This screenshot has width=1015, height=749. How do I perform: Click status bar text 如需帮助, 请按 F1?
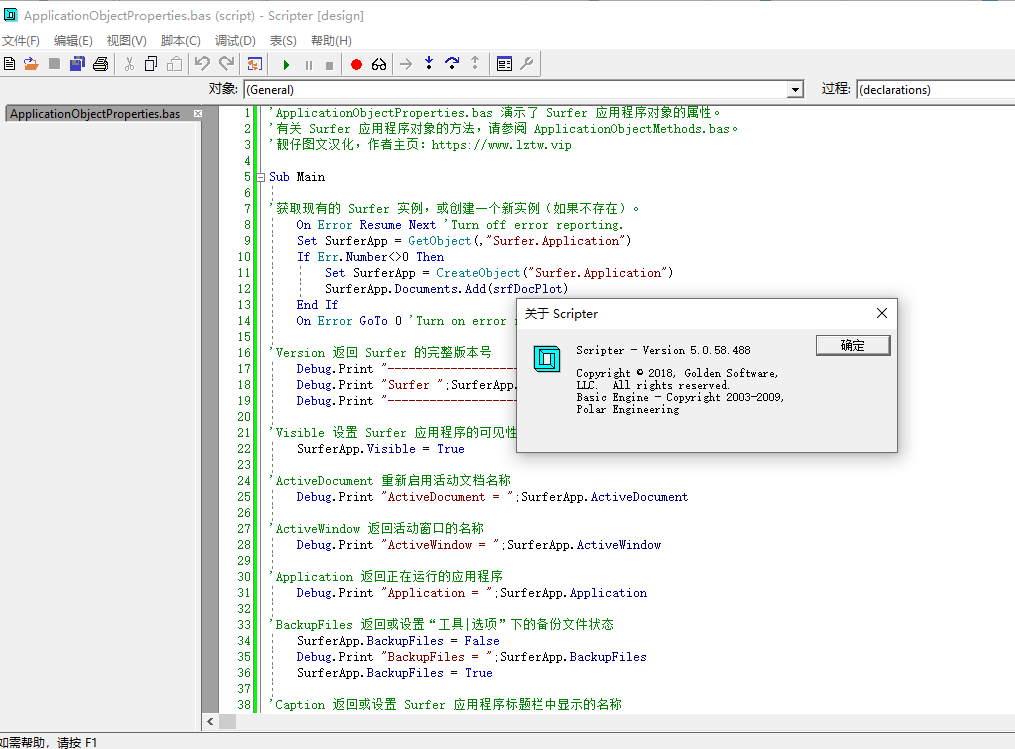[x=49, y=743]
